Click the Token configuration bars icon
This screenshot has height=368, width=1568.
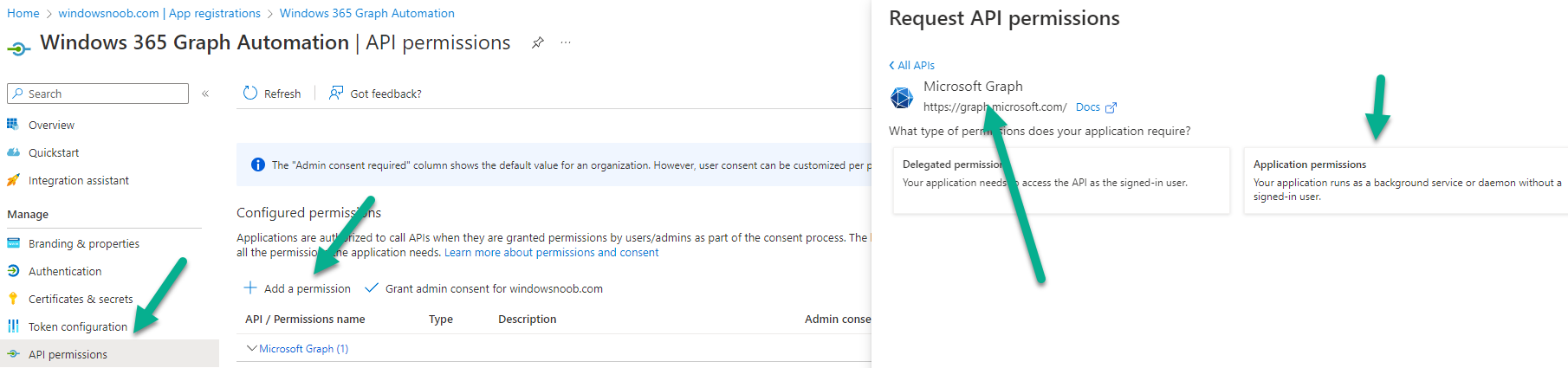point(13,326)
